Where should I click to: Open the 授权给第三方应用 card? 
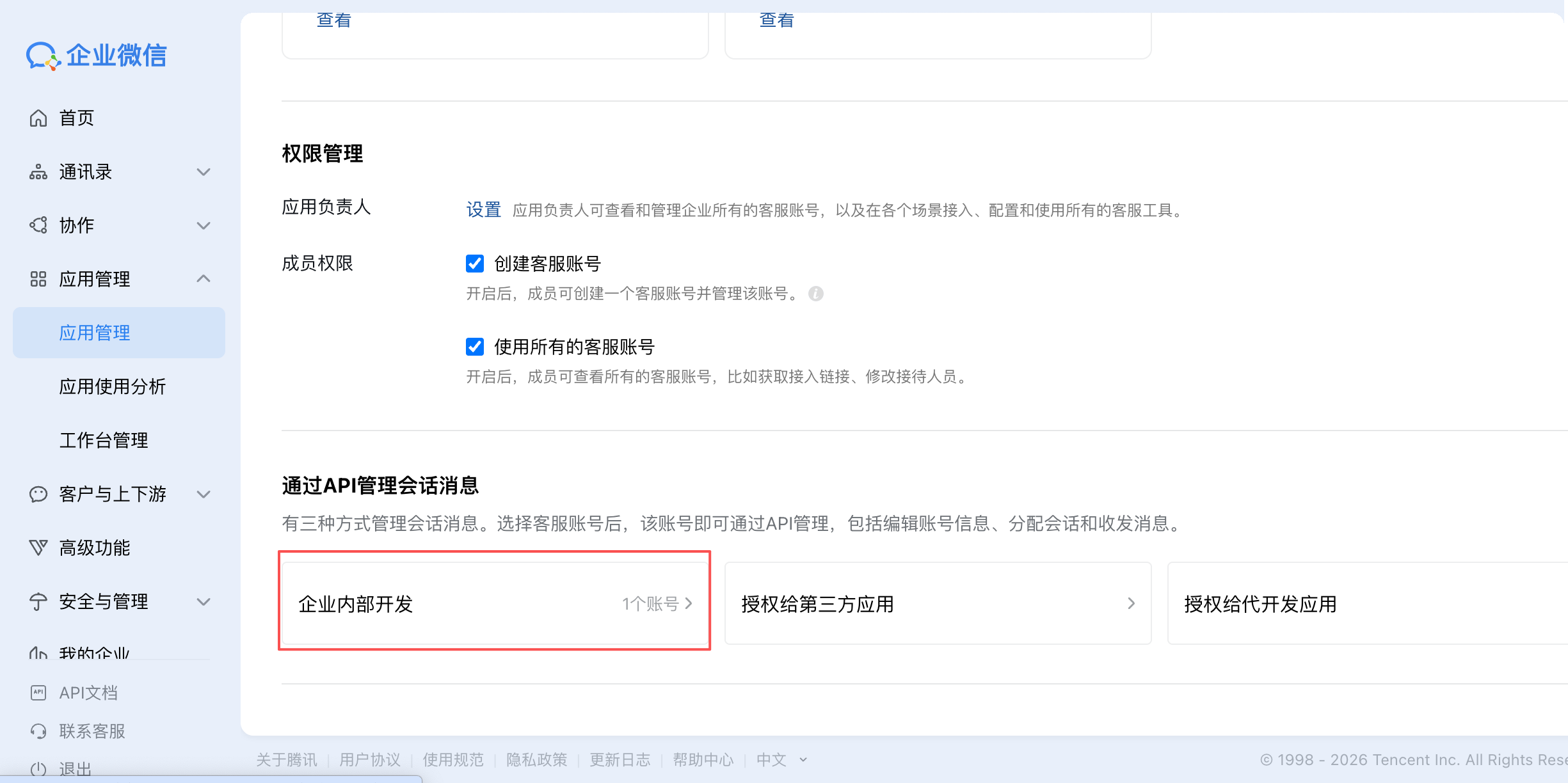(938, 603)
